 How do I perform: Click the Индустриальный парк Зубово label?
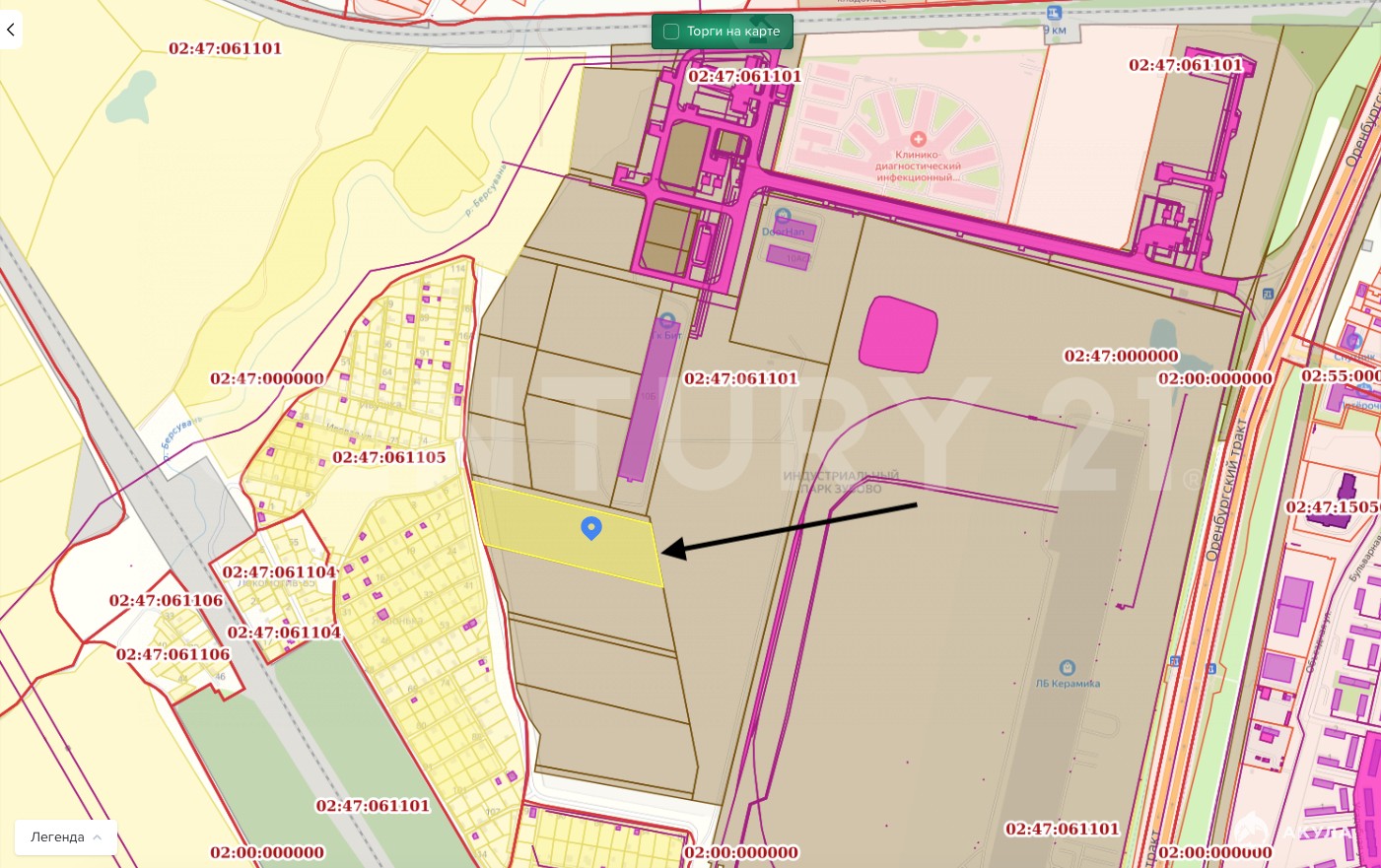click(x=840, y=482)
